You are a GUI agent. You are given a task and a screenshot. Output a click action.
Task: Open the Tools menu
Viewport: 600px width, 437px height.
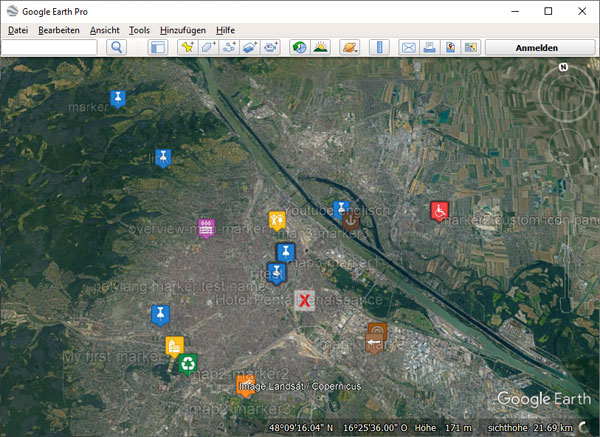tap(139, 30)
